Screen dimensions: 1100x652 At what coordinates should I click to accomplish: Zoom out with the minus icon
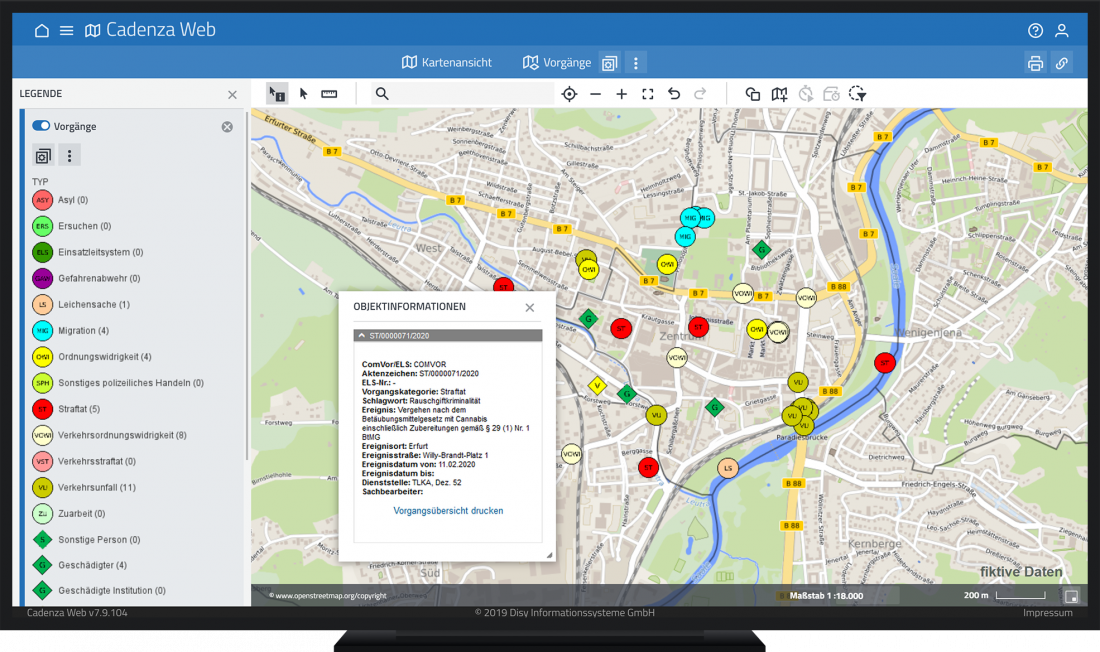pyautogui.click(x=595, y=94)
